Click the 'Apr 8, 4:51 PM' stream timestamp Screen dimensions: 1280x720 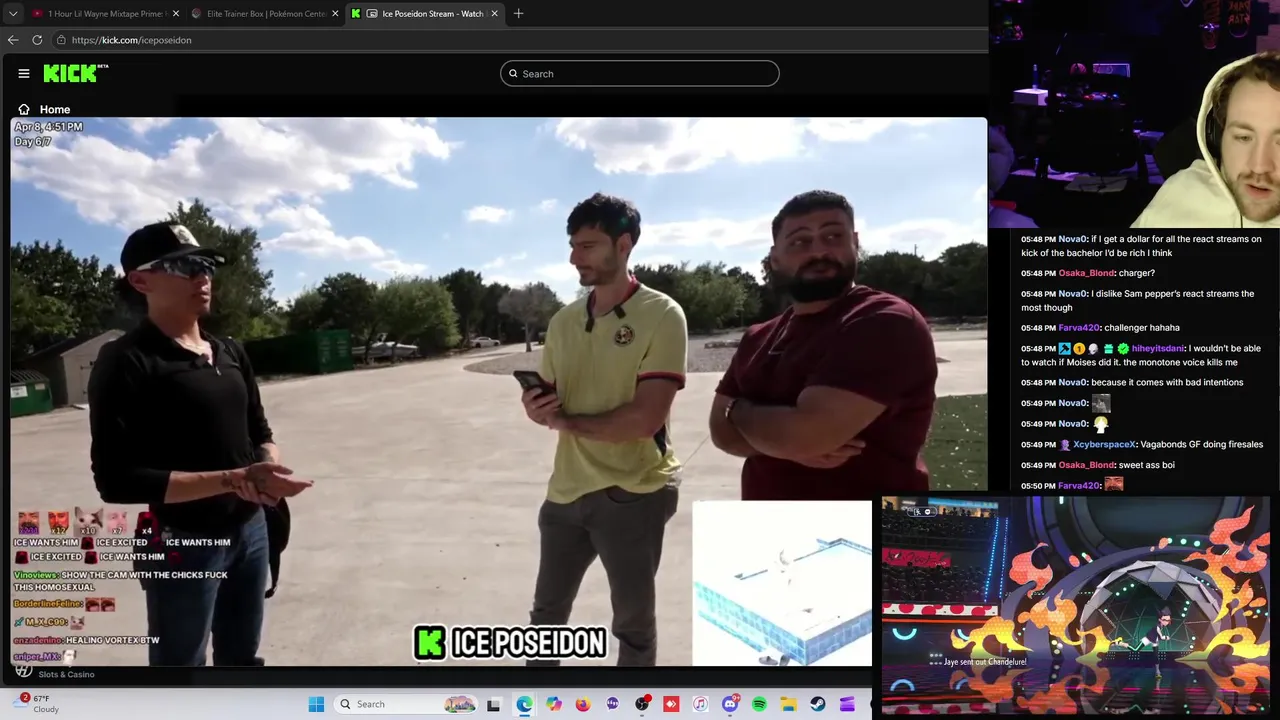click(48, 127)
